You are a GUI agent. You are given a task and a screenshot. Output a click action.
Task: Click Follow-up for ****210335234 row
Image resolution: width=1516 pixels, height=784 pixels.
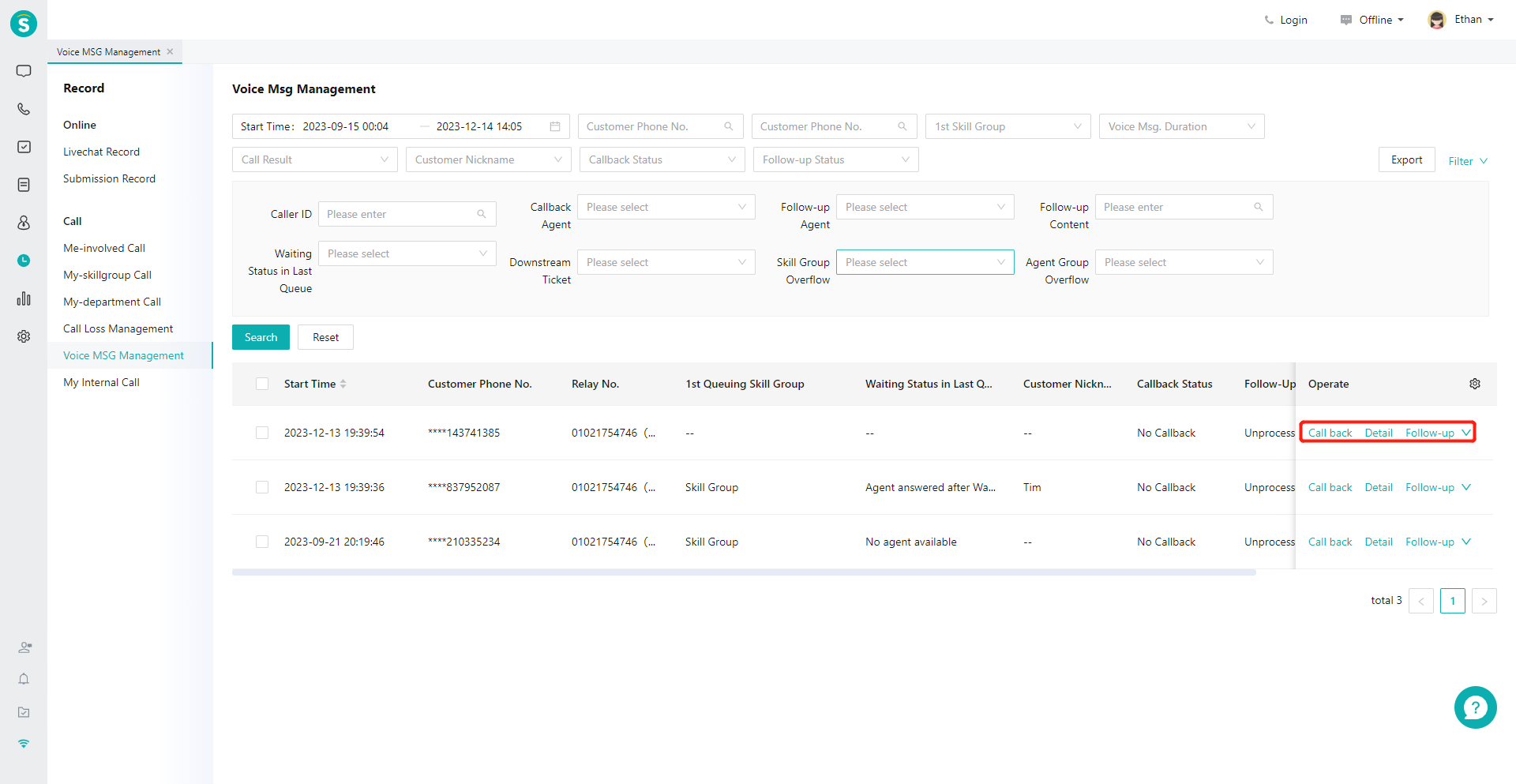1430,542
